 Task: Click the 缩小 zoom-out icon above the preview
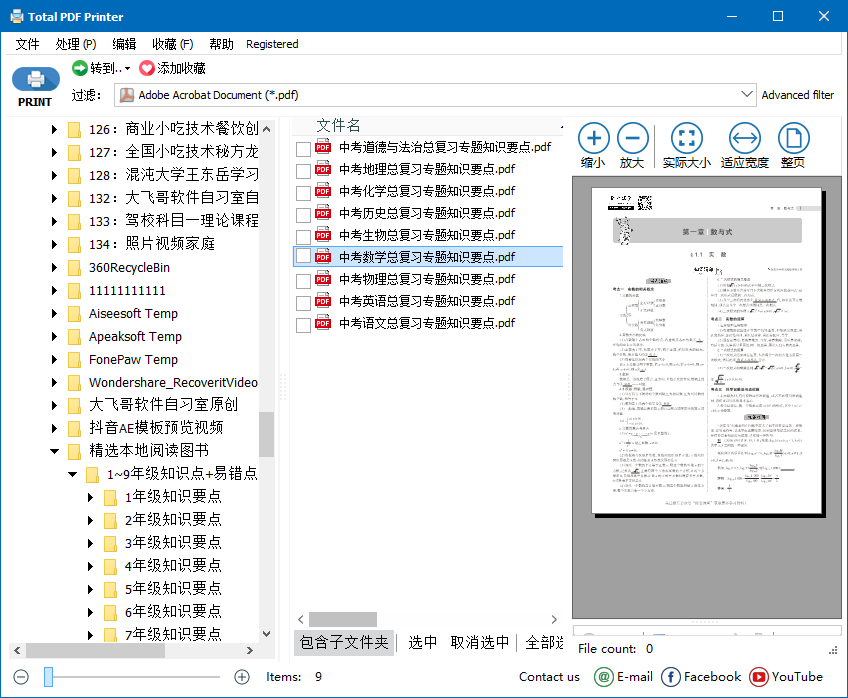tap(593, 138)
